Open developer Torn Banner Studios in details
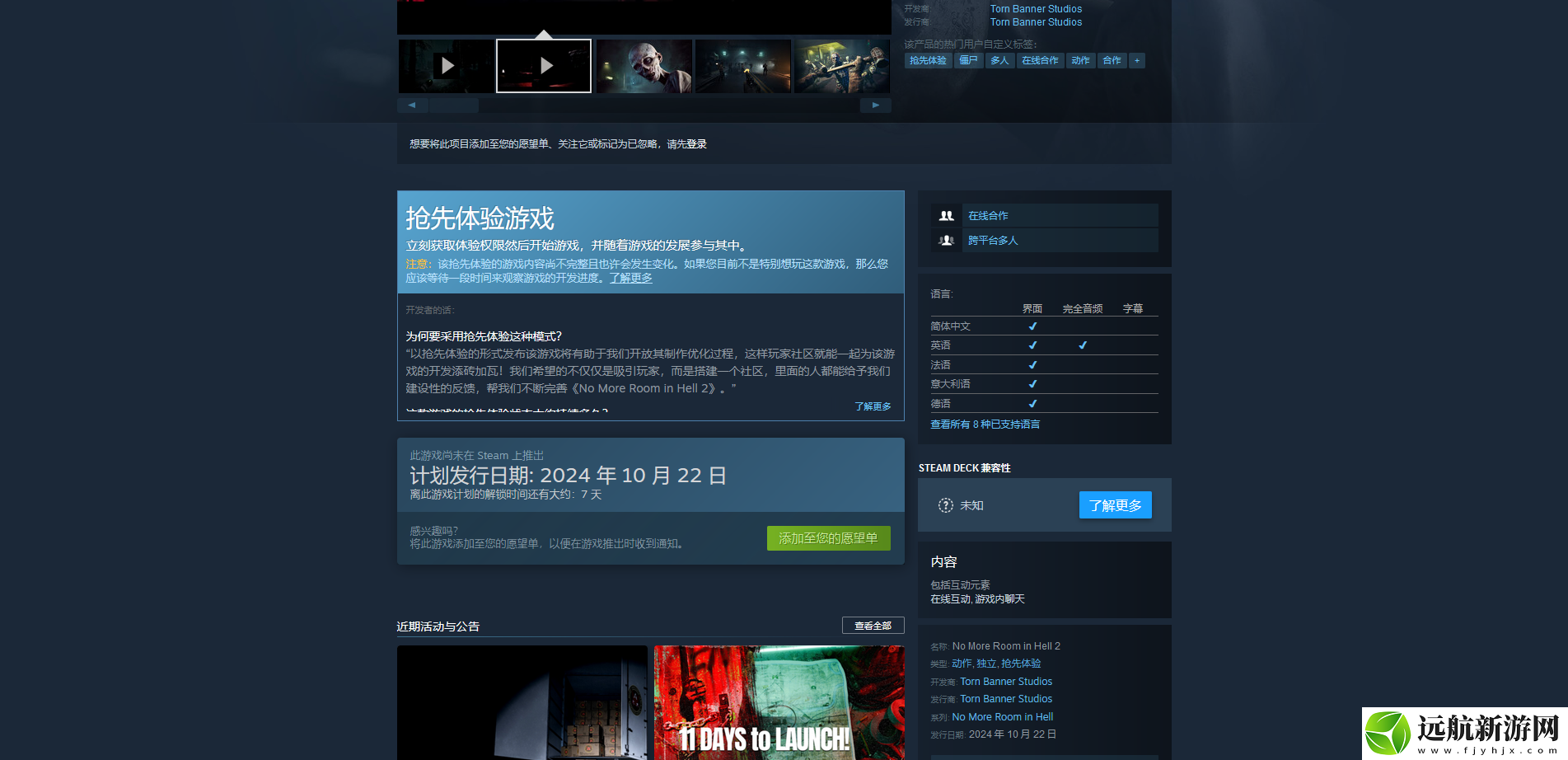The height and width of the screenshot is (760, 1568). pyautogui.click(x=1006, y=682)
